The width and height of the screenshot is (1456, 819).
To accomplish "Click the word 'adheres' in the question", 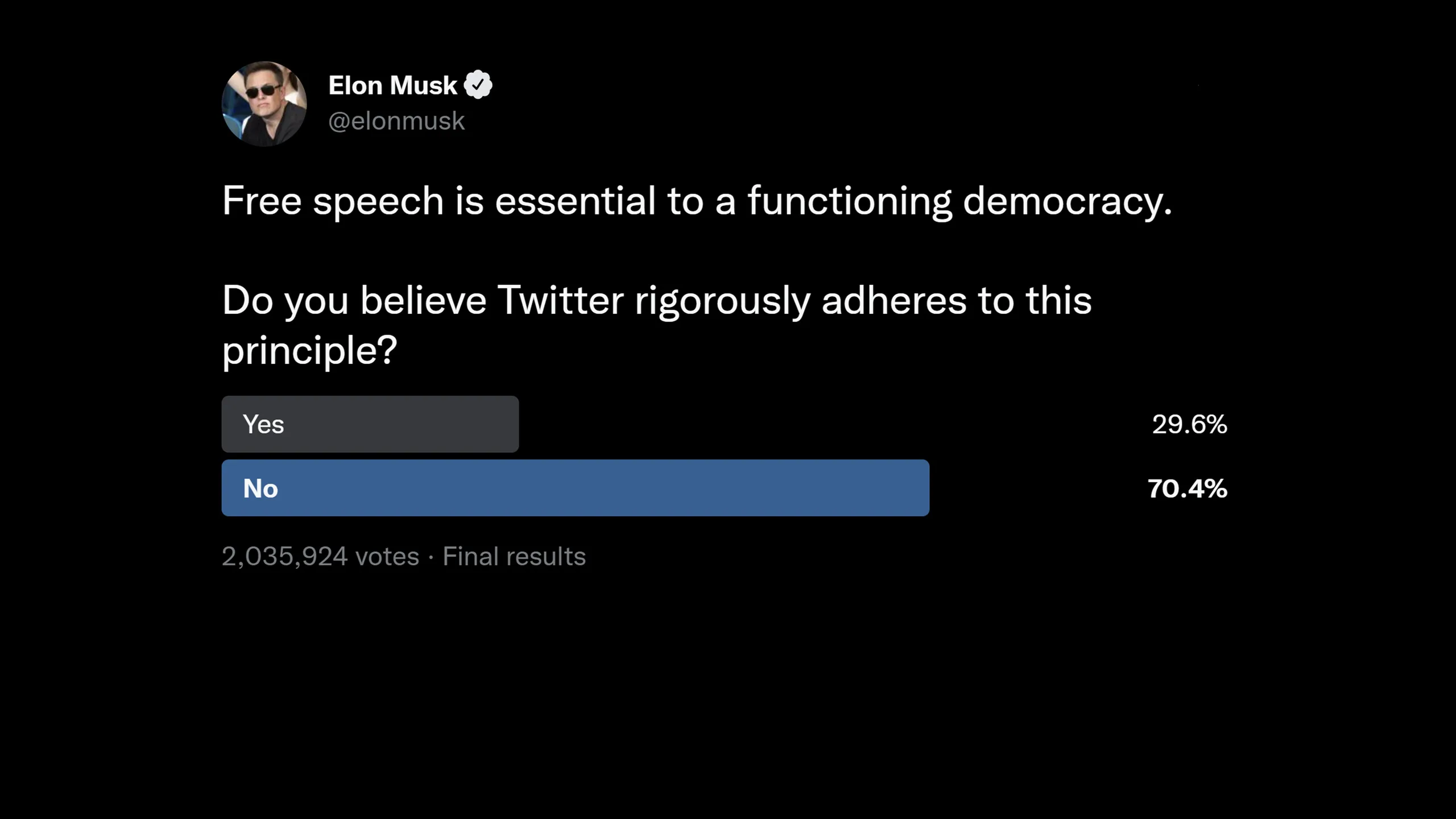I will [x=894, y=300].
